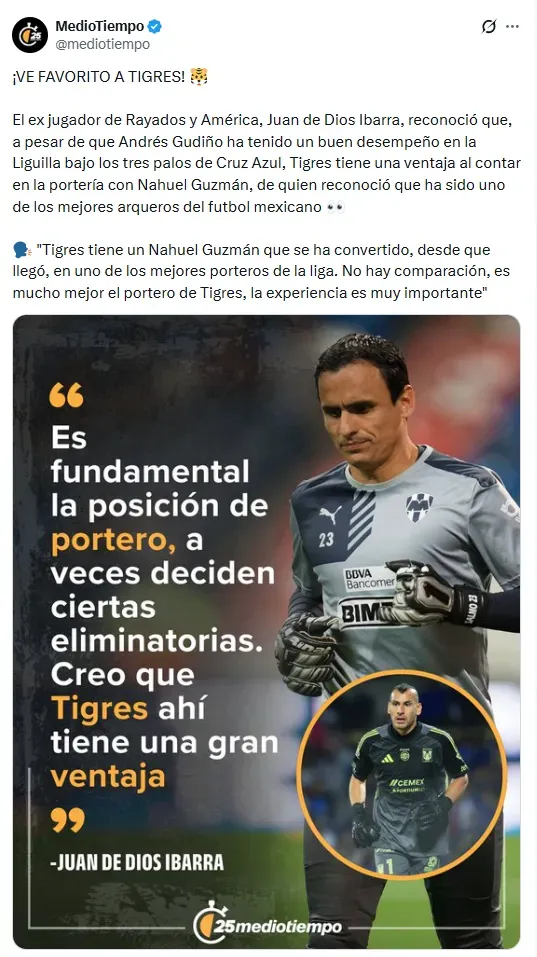Open the circular Nahuel Guzmán inset photo

click(x=402, y=775)
